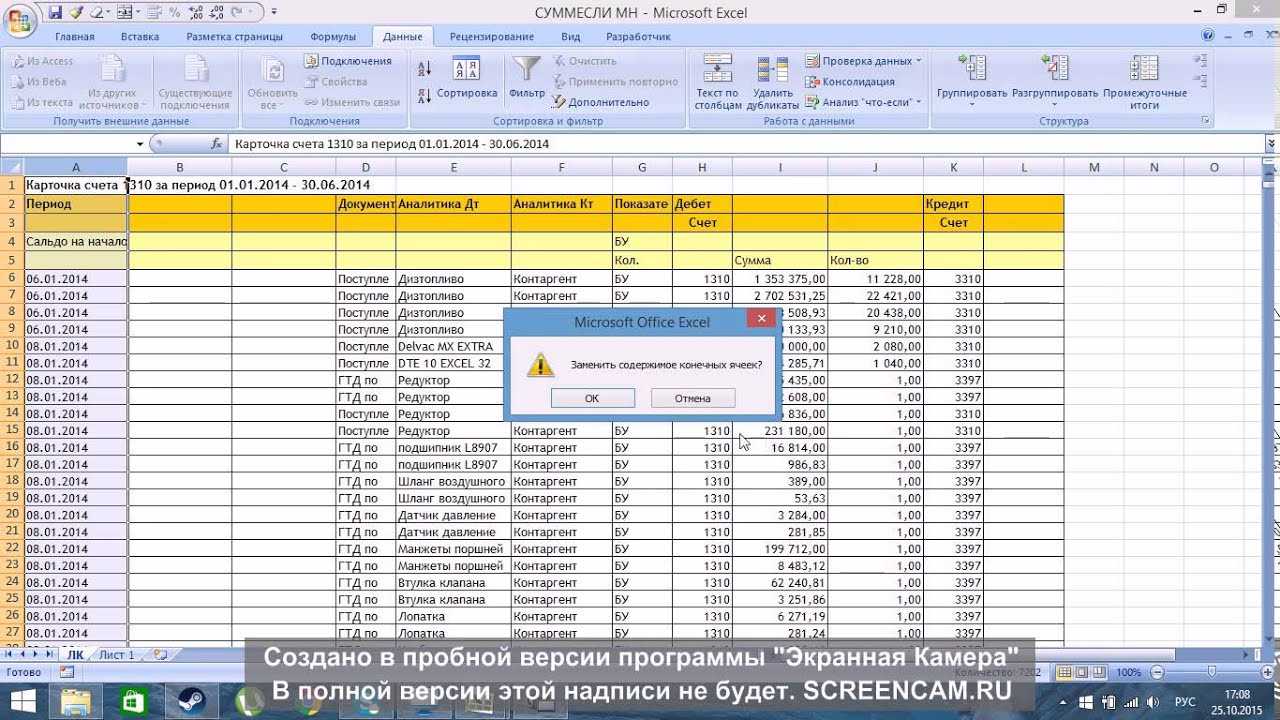Open File Explorer on the taskbar
Screen dimensions: 1280x720
click(x=78, y=701)
